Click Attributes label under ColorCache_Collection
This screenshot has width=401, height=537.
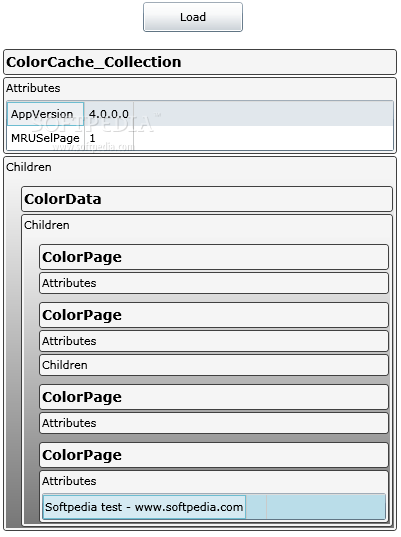[x=33, y=88]
